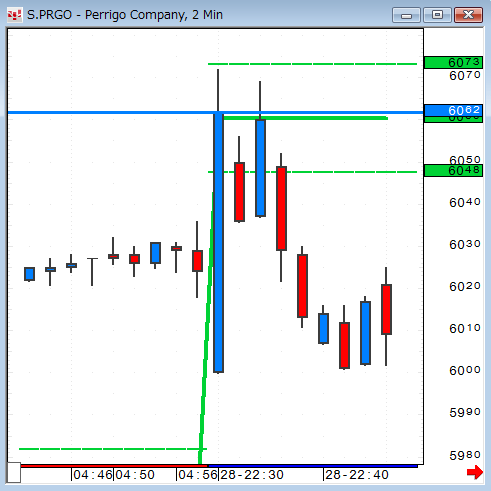The height and width of the screenshot is (491, 491).
Task: Click the tall blue candlestick at 22:30
Action: [218, 243]
